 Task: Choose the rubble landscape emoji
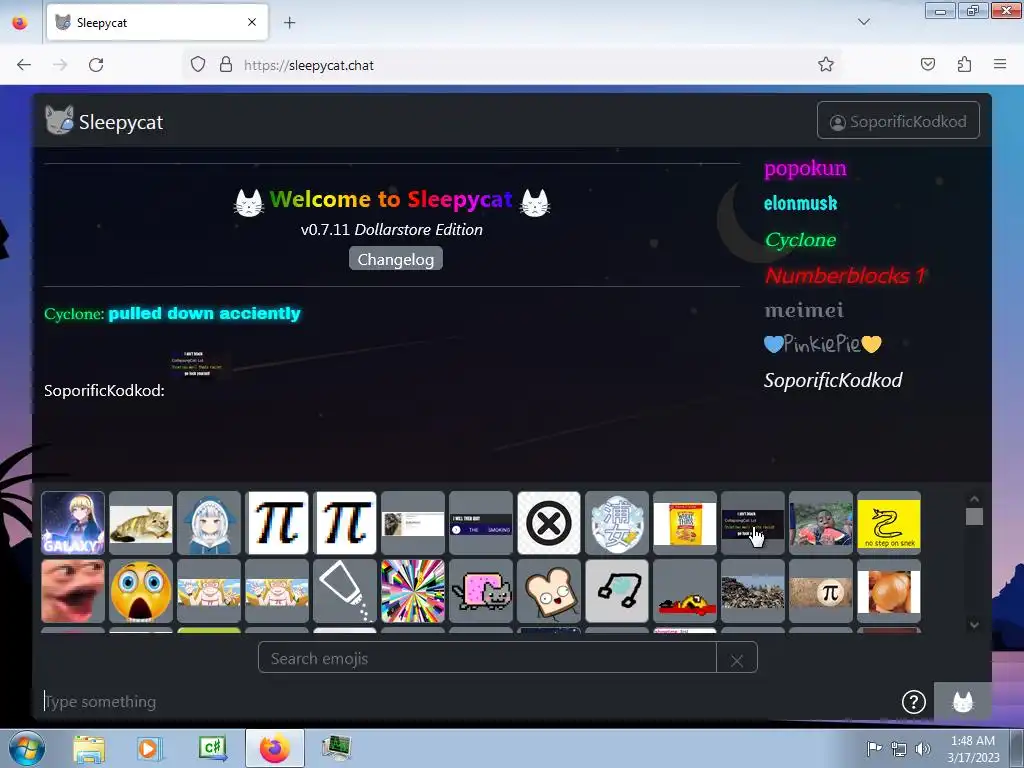pyautogui.click(x=752, y=591)
